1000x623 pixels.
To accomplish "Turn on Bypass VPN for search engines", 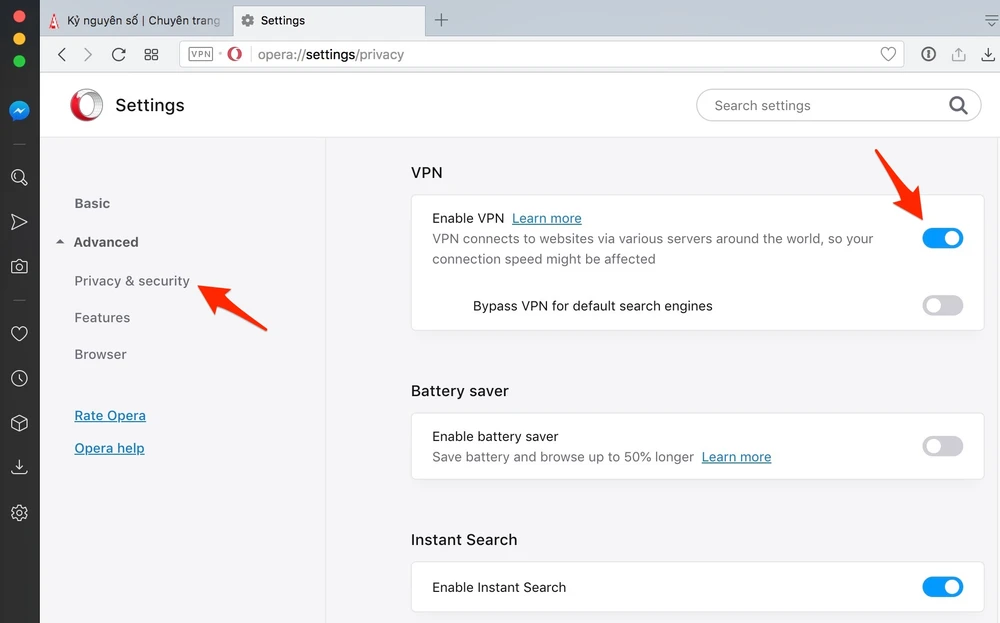I will click(942, 306).
